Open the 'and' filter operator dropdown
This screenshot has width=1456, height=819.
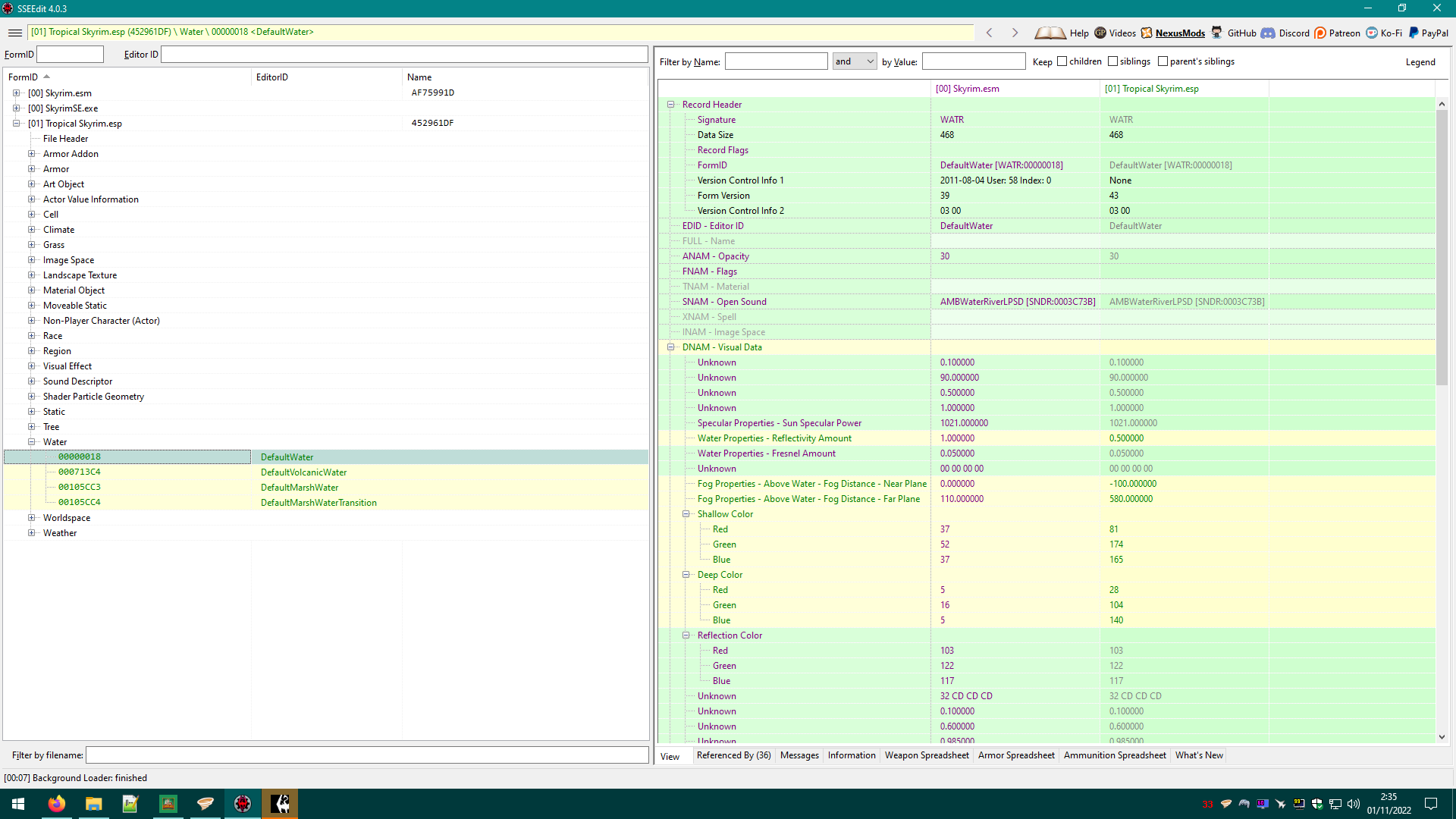pos(855,61)
